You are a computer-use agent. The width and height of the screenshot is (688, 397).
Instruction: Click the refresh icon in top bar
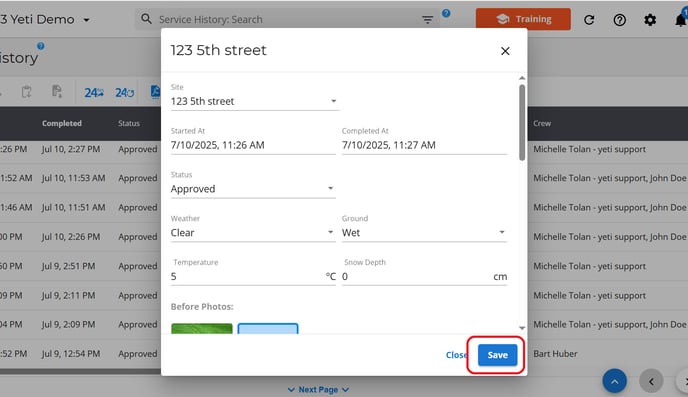coord(589,20)
